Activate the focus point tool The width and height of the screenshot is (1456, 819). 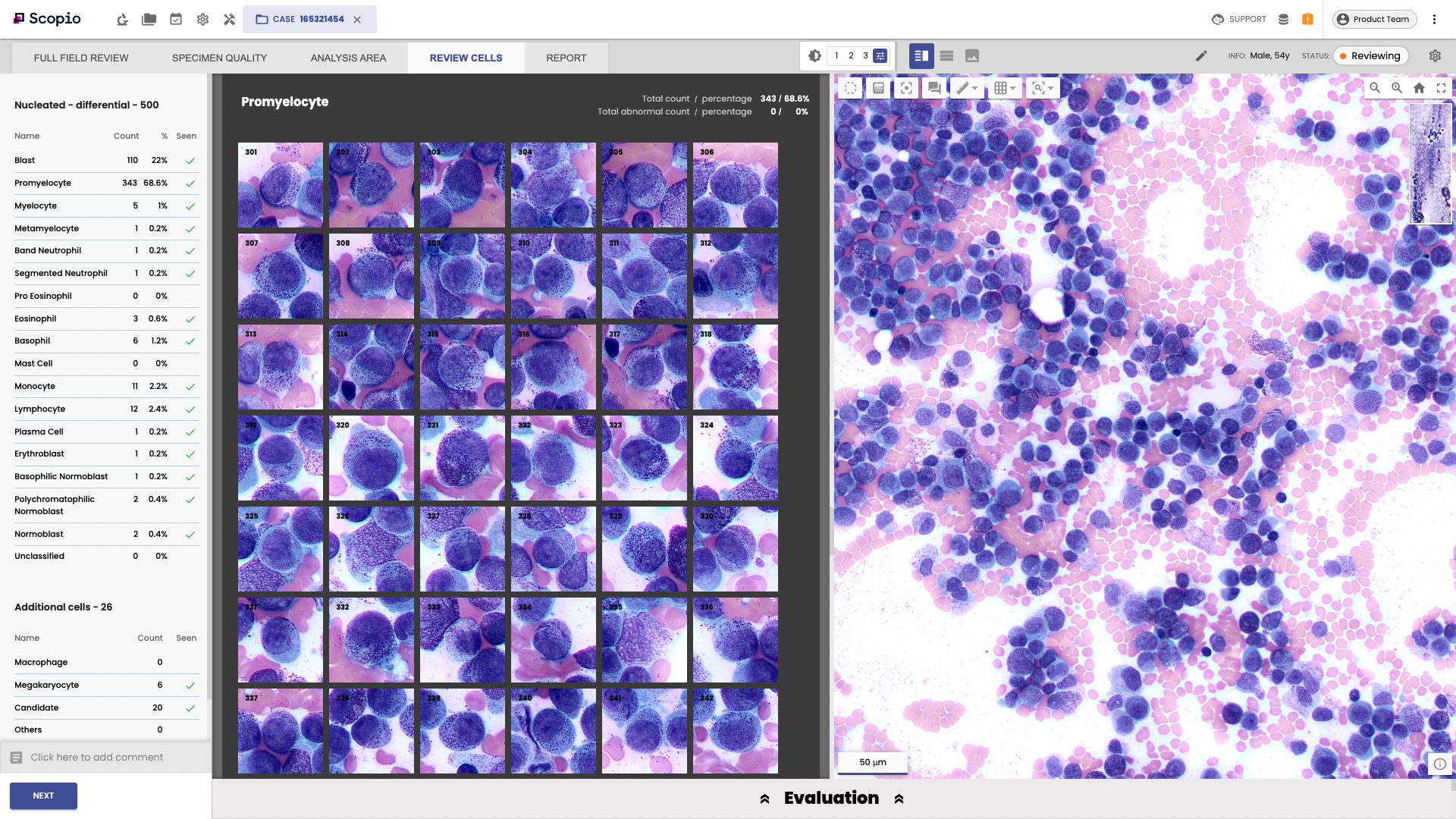[906, 88]
